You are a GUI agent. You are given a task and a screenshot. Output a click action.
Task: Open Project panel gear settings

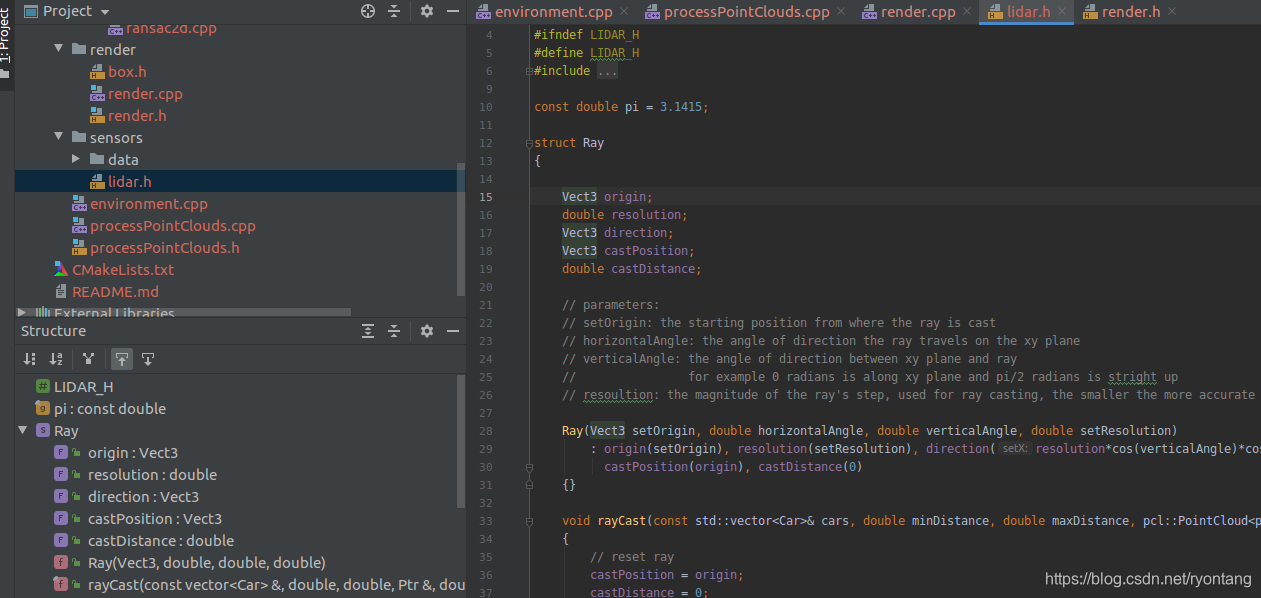pyautogui.click(x=427, y=11)
